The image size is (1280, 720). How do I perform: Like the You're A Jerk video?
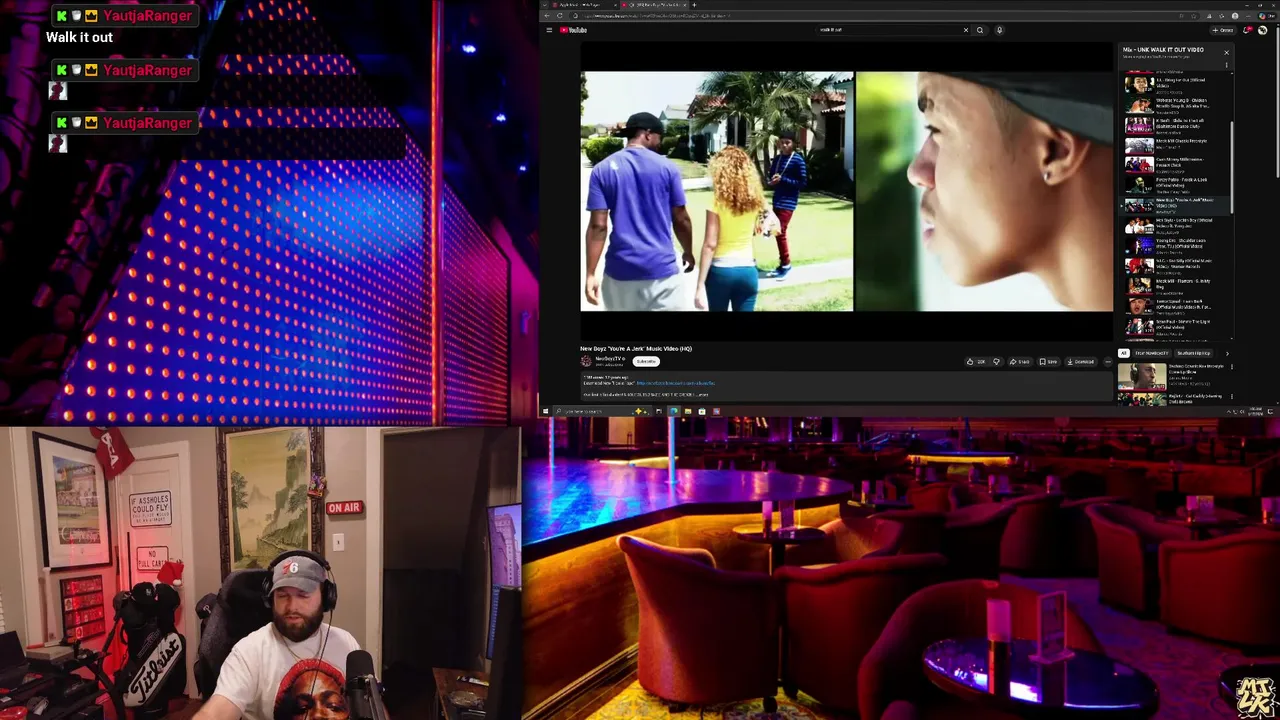[x=975, y=362]
